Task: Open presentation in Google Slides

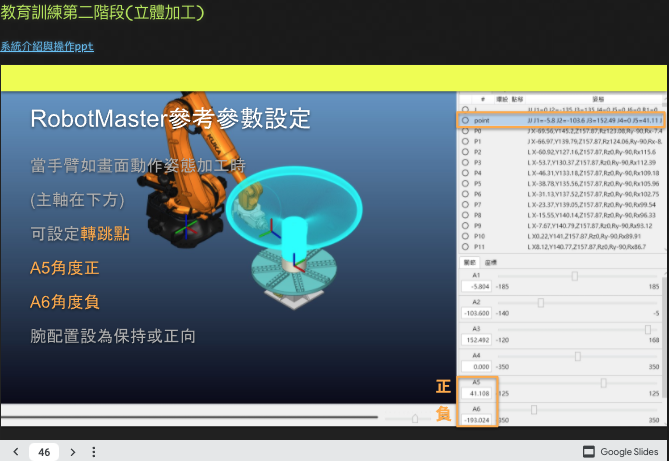Action: (620, 452)
